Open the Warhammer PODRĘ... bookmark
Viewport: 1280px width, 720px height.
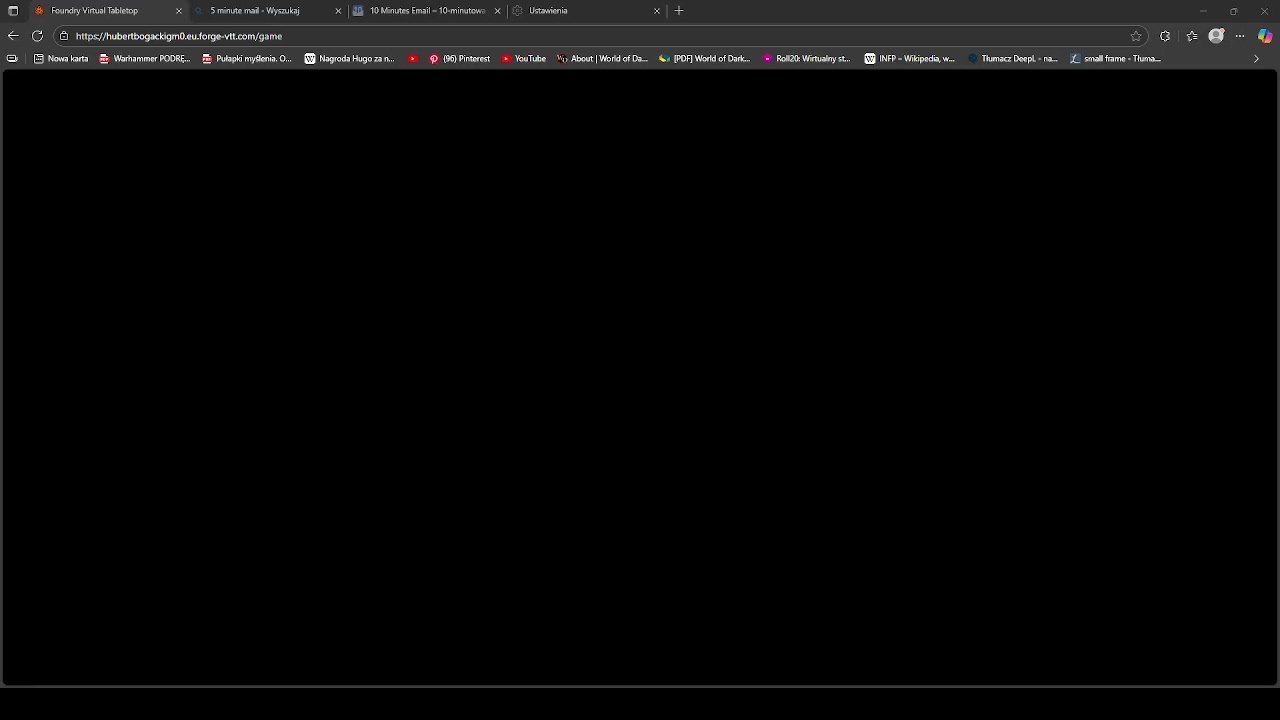tap(145, 59)
